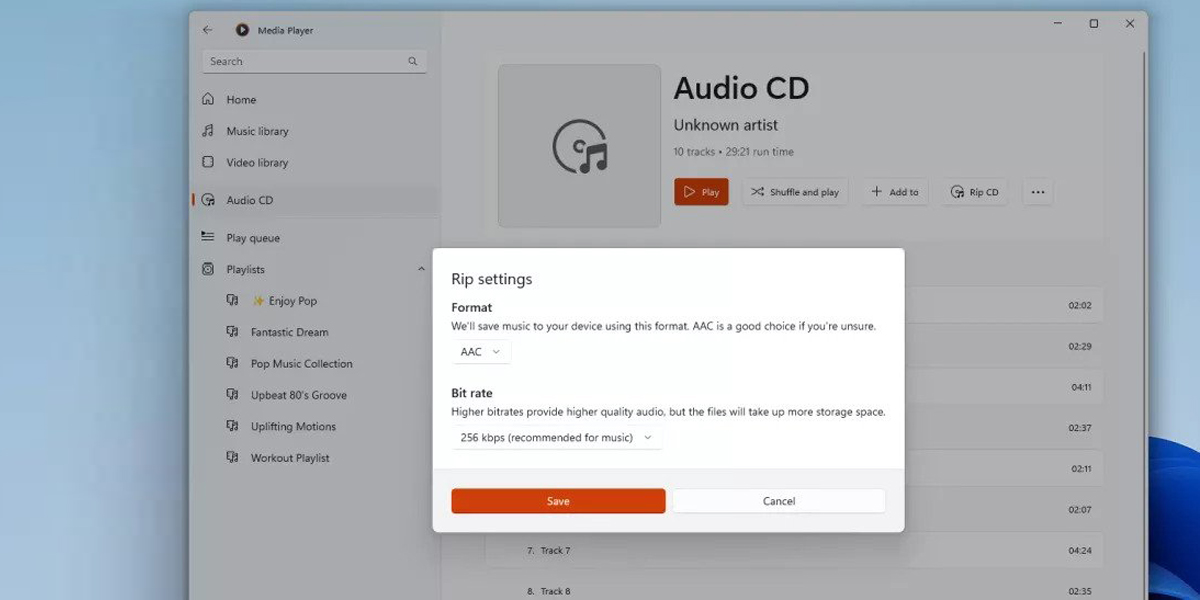Open the more options ellipsis button
Viewport: 1200px width, 600px height.
(1037, 192)
